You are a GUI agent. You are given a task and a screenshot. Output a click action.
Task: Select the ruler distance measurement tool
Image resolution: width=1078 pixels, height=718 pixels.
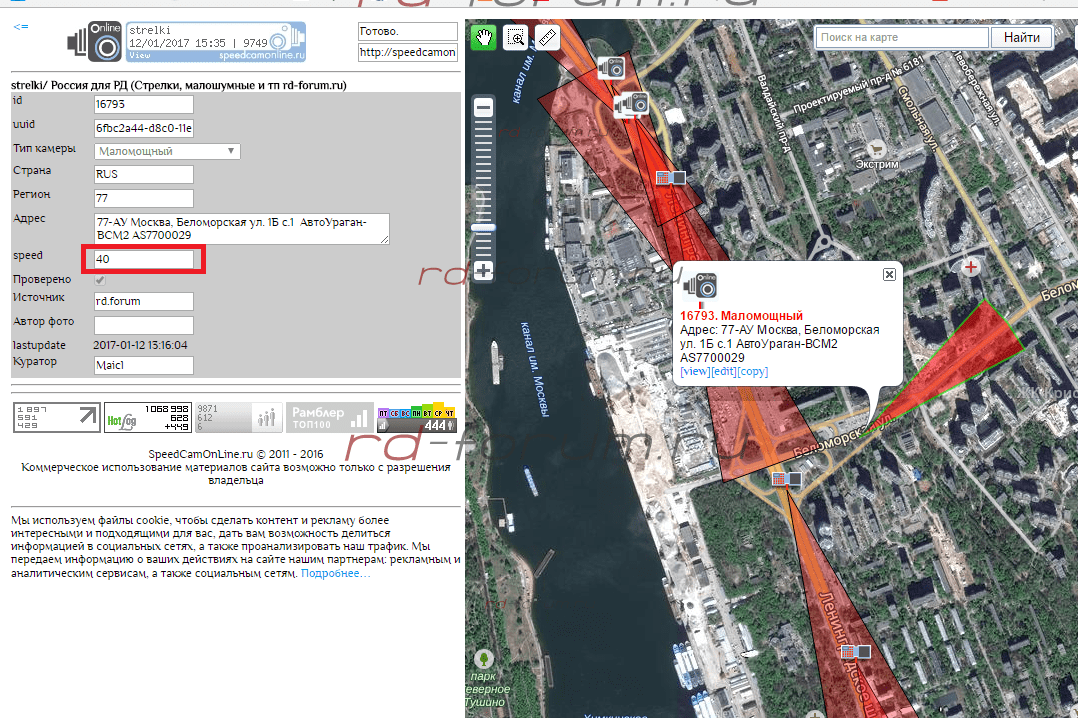coord(546,38)
